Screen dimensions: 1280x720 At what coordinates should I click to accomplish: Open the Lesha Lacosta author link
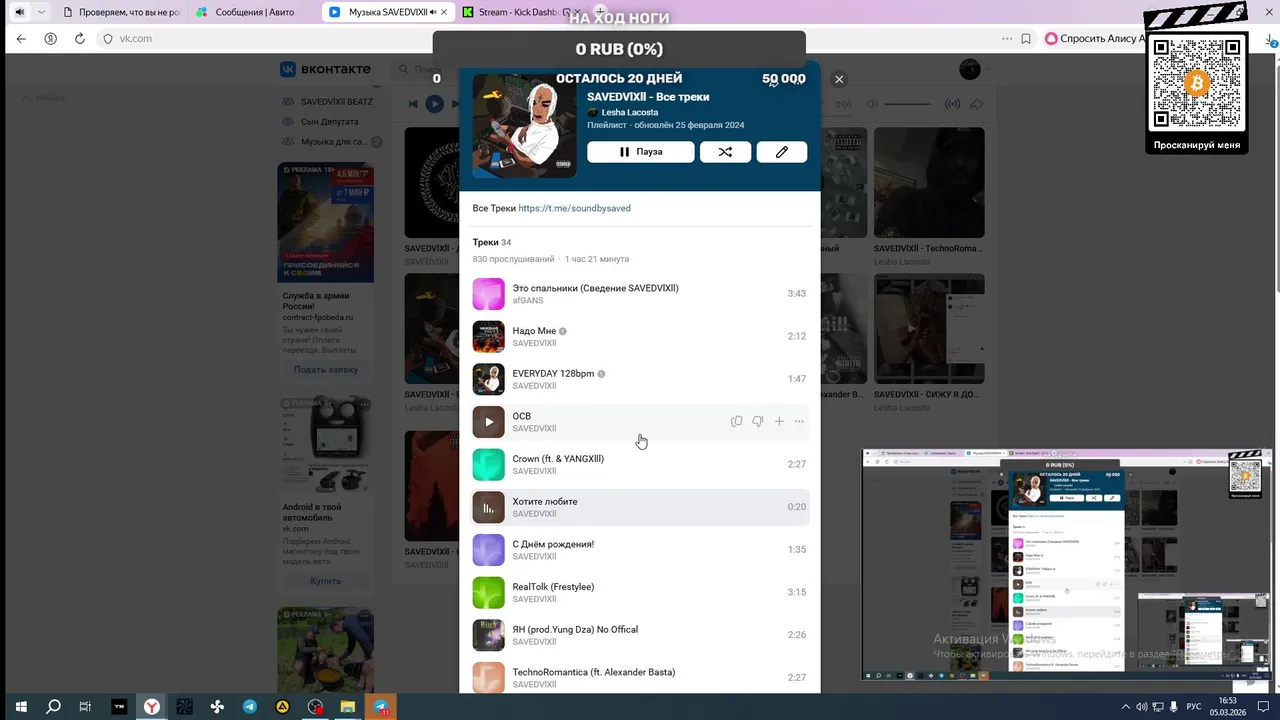(x=629, y=113)
